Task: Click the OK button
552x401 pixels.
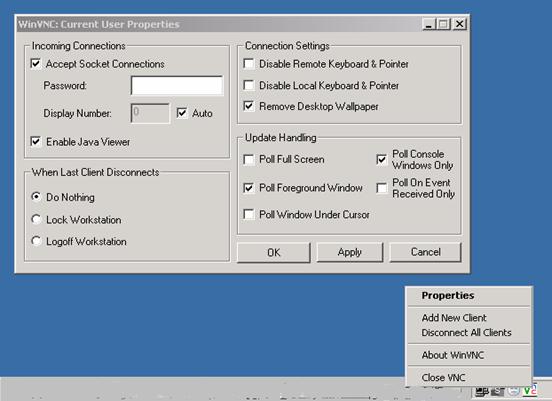Action: [274, 252]
